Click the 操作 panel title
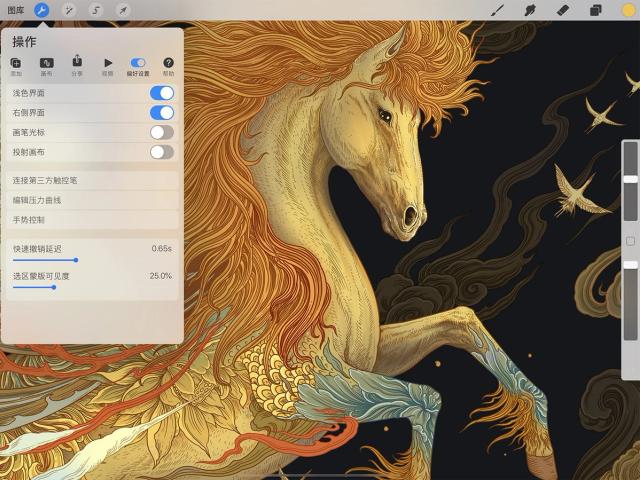Viewport: 640px width, 480px height. 24,42
